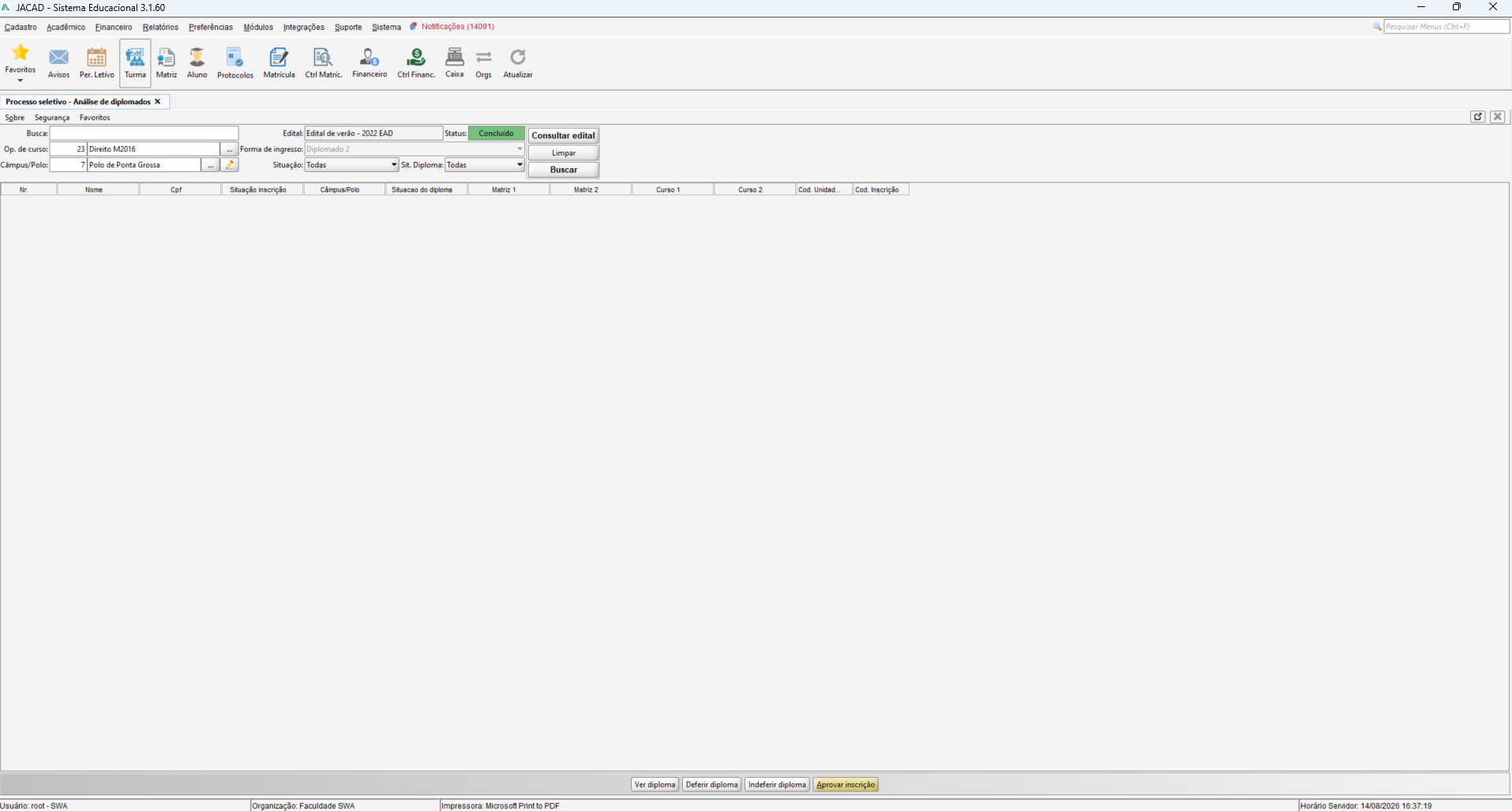Image resolution: width=1512 pixels, height=811 pixels.
Task: Open the Acadêmico menu
Action: 66,27
